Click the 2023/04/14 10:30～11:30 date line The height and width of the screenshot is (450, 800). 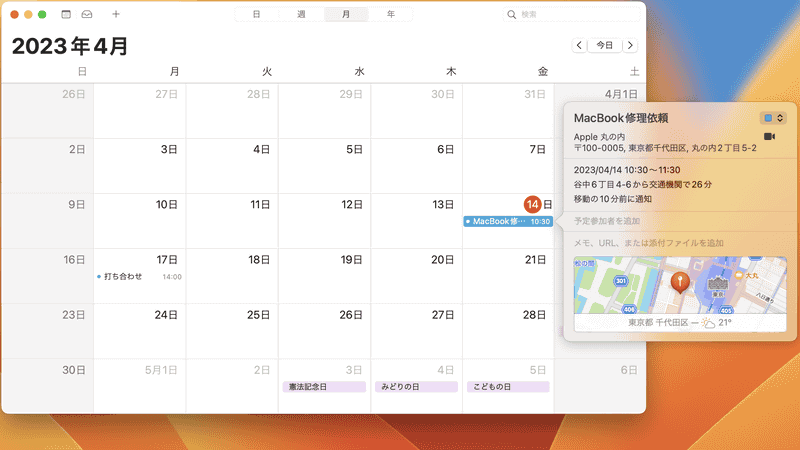coord(627,170)
